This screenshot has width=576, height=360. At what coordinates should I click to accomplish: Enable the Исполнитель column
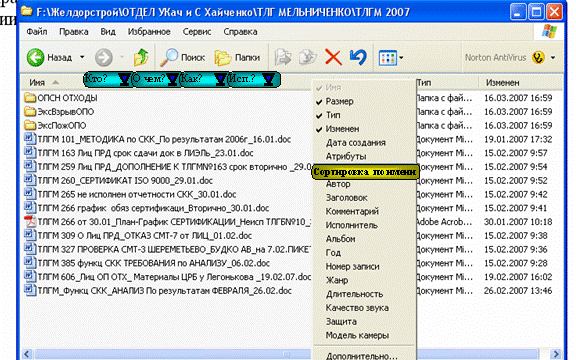[352, 225]
